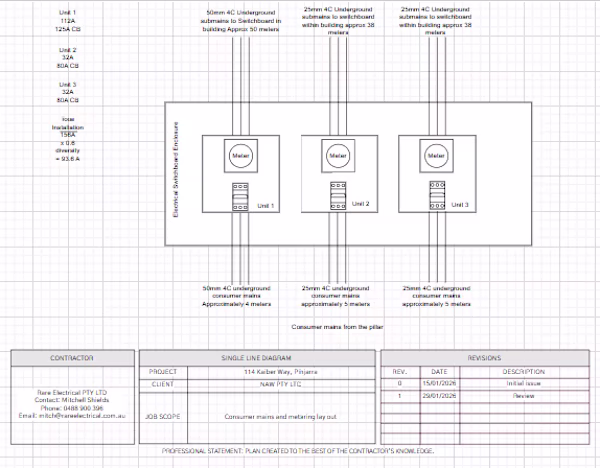Click the 'PROFESSIONAL STATEMENT' footer line
This screenshot has width=600, height=468.
tap(298, 451)
